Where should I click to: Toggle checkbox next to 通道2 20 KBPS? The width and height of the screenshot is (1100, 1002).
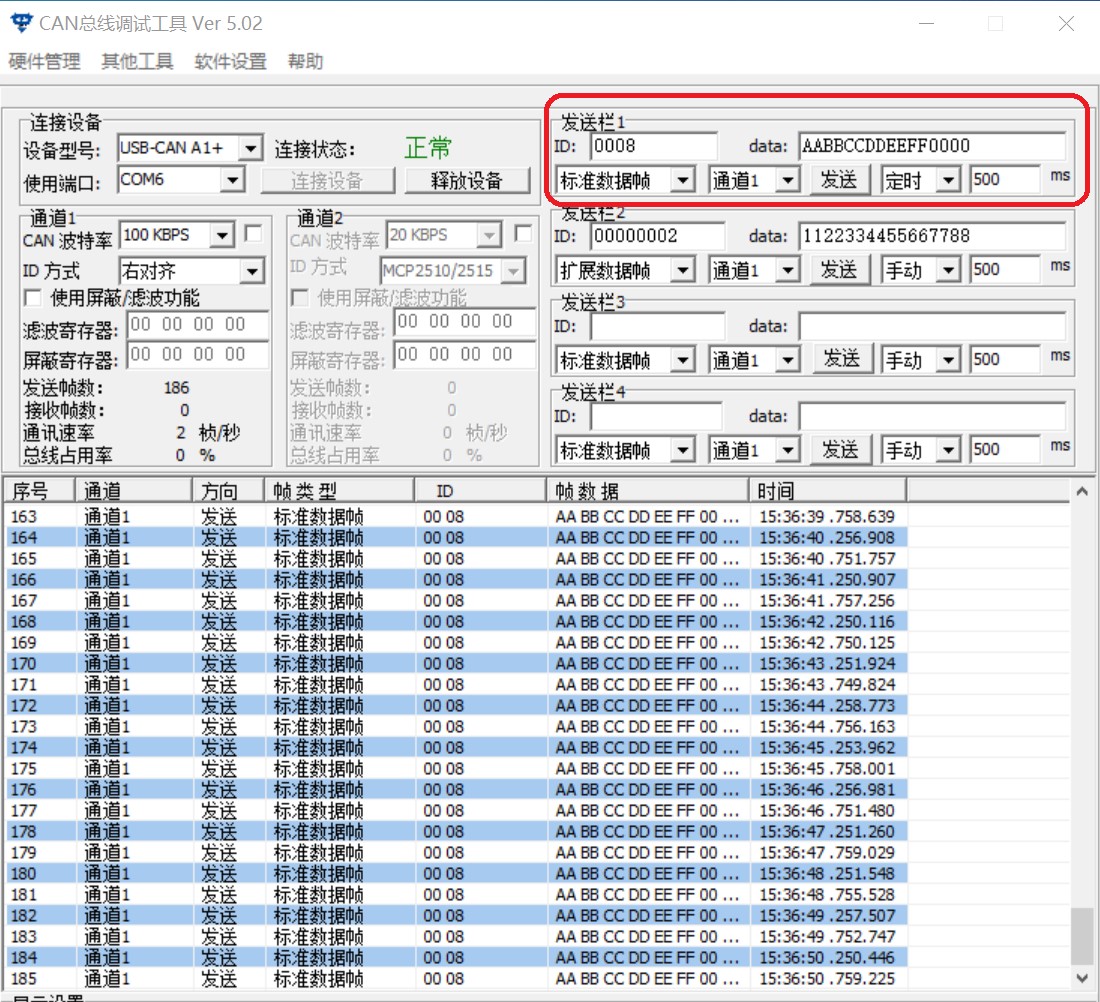[523, 234]
